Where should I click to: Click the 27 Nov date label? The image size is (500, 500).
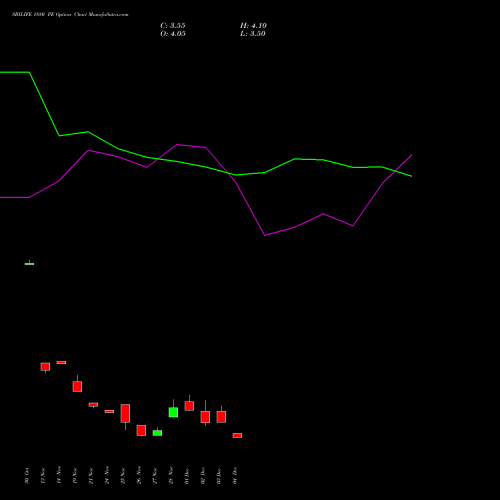click(x=155, y=476)
